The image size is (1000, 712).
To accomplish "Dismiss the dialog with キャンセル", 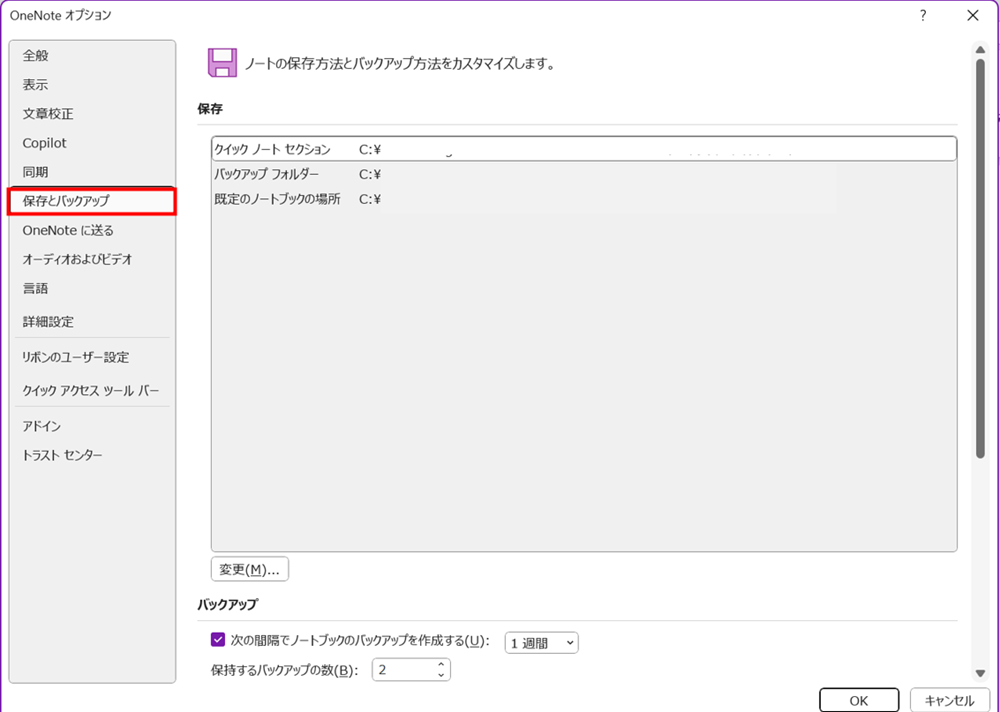I will click(950, 701).
